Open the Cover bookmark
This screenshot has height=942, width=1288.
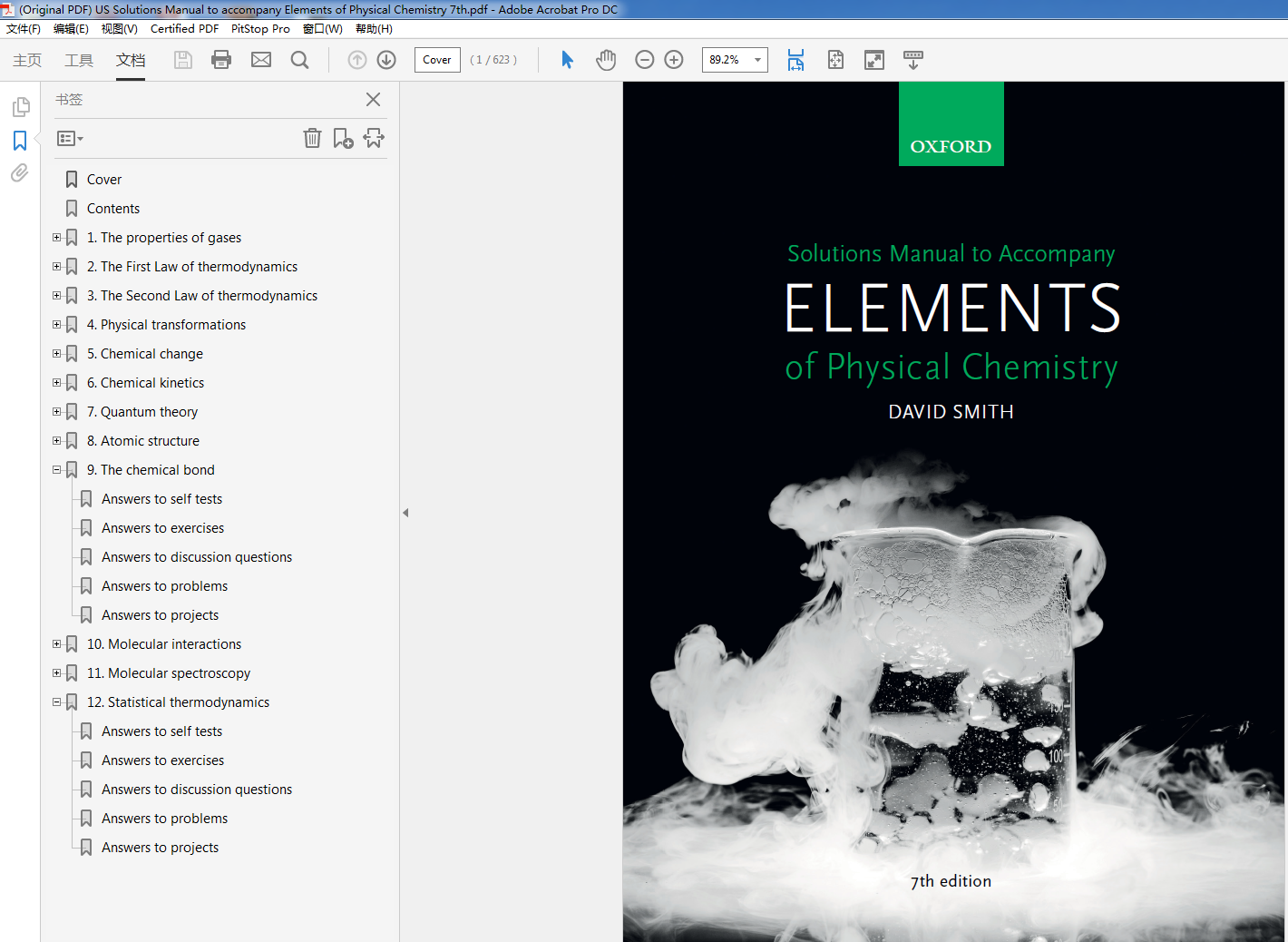(104, 180)
